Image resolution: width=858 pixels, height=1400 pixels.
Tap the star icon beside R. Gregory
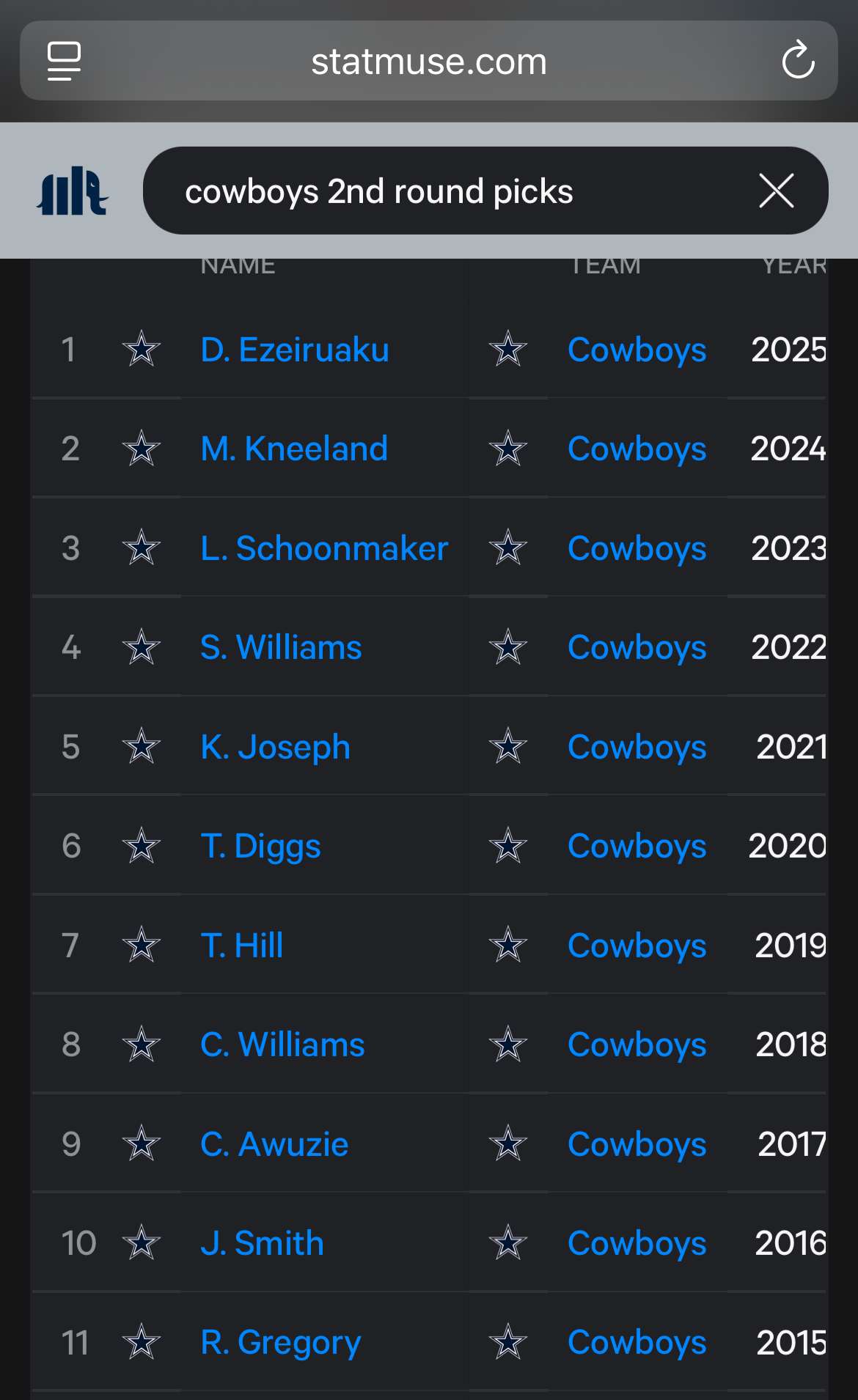141,1342
